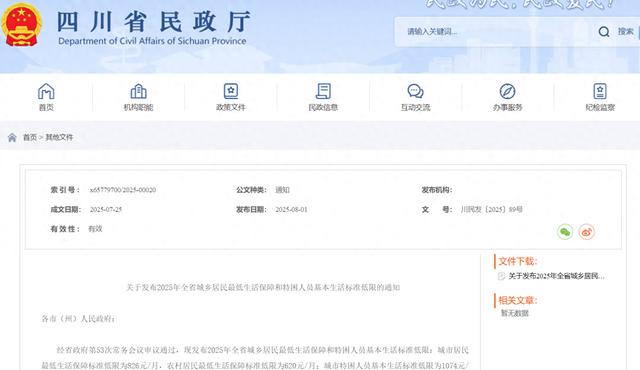Open the 民政信息 scroll icon
Viewport: 640px width, 370px height.
[323, 91]
